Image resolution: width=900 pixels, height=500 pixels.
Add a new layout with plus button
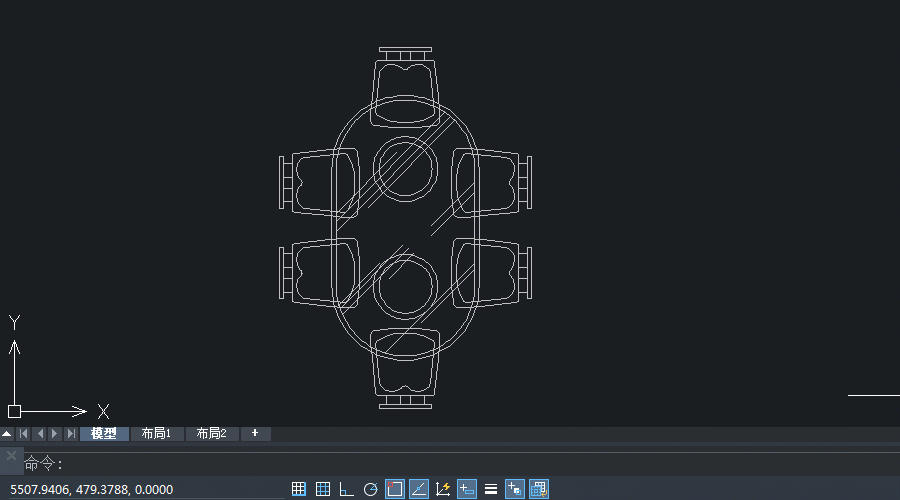pos(255,433)
